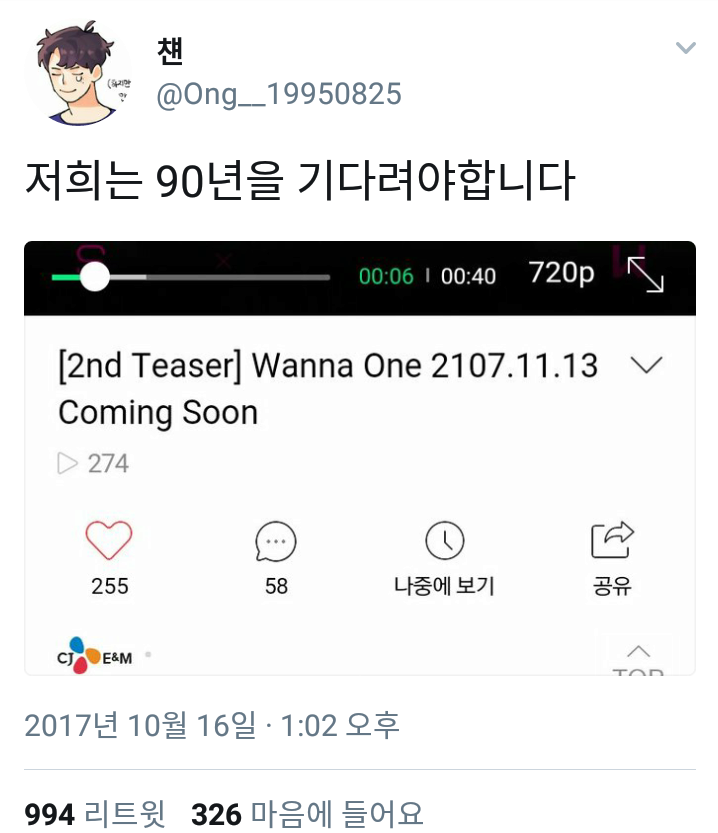Tap the 공유 share label
The height and width of the screenshot is (833, 718).
[612, 586]
